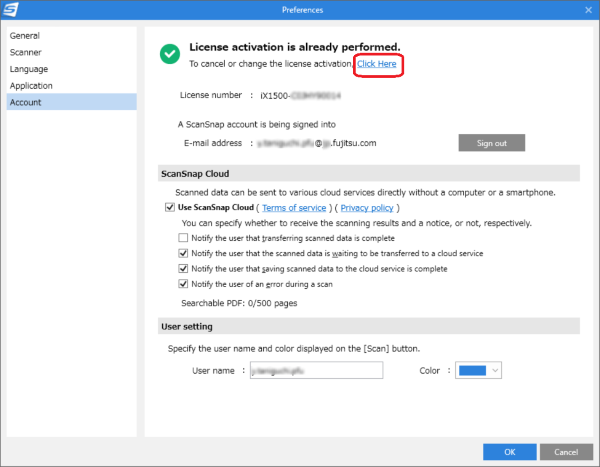
Task: Open the Terms of service link
Action: (294, 208)
